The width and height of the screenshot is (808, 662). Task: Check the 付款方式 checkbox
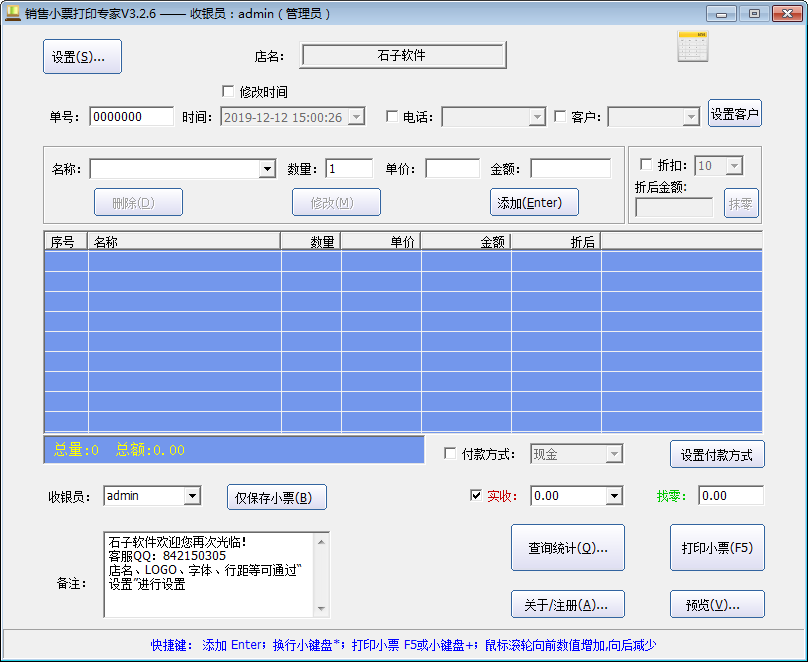click(450, 453)
